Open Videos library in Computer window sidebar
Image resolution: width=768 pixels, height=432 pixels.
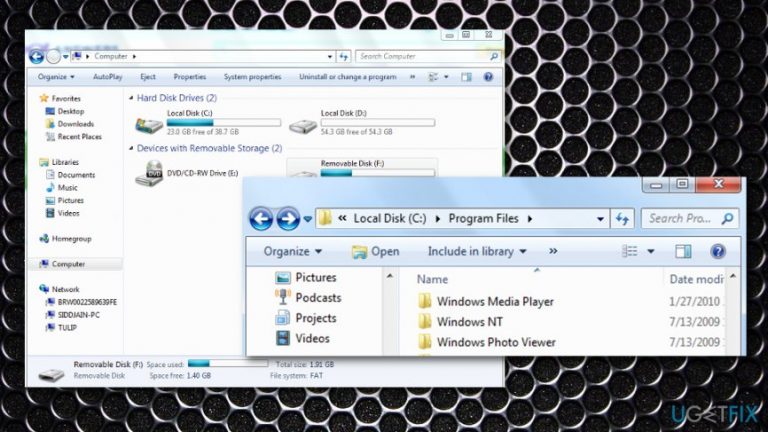pos(62,213)
